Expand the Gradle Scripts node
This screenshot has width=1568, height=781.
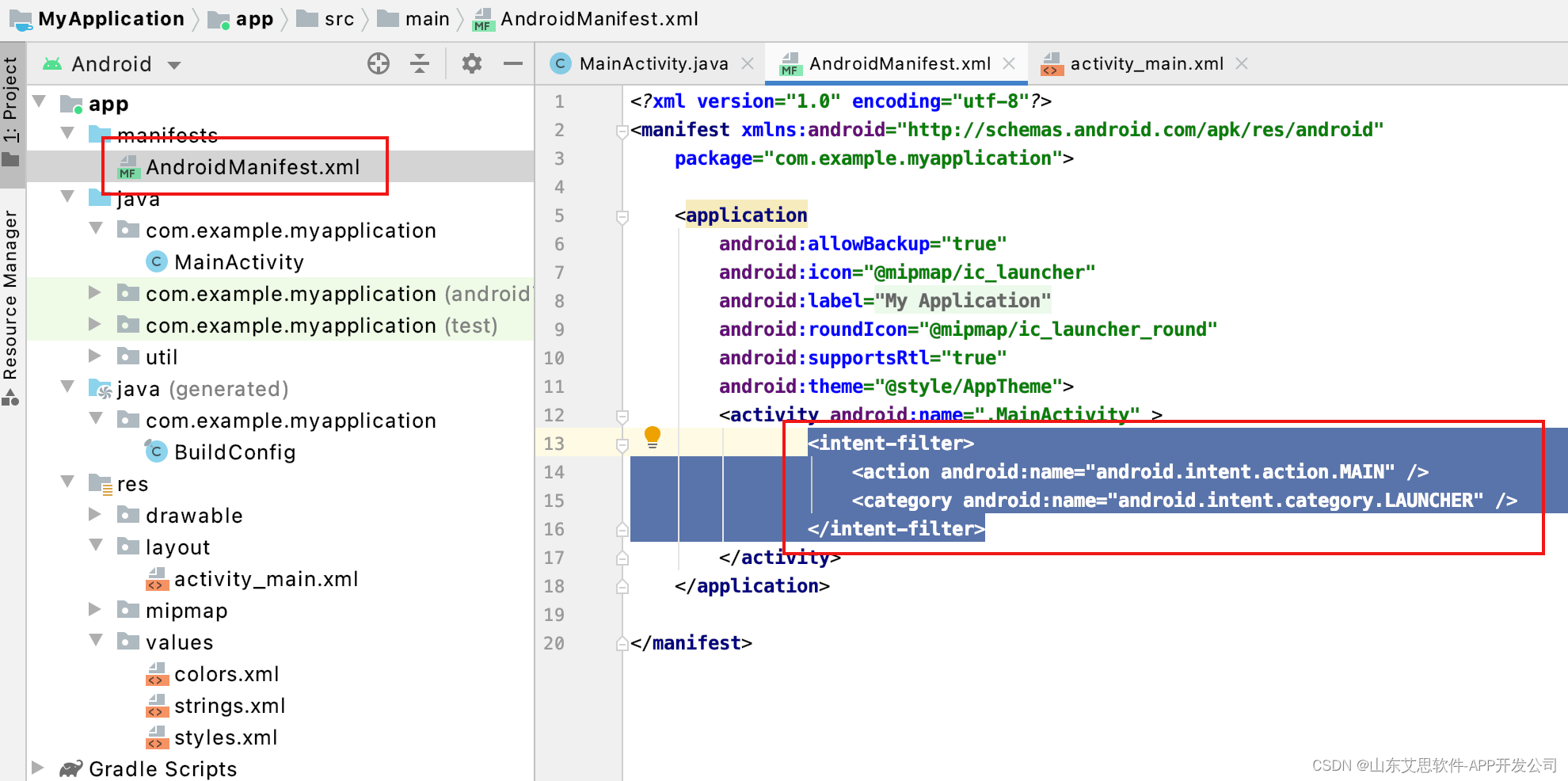coord(38,767)
